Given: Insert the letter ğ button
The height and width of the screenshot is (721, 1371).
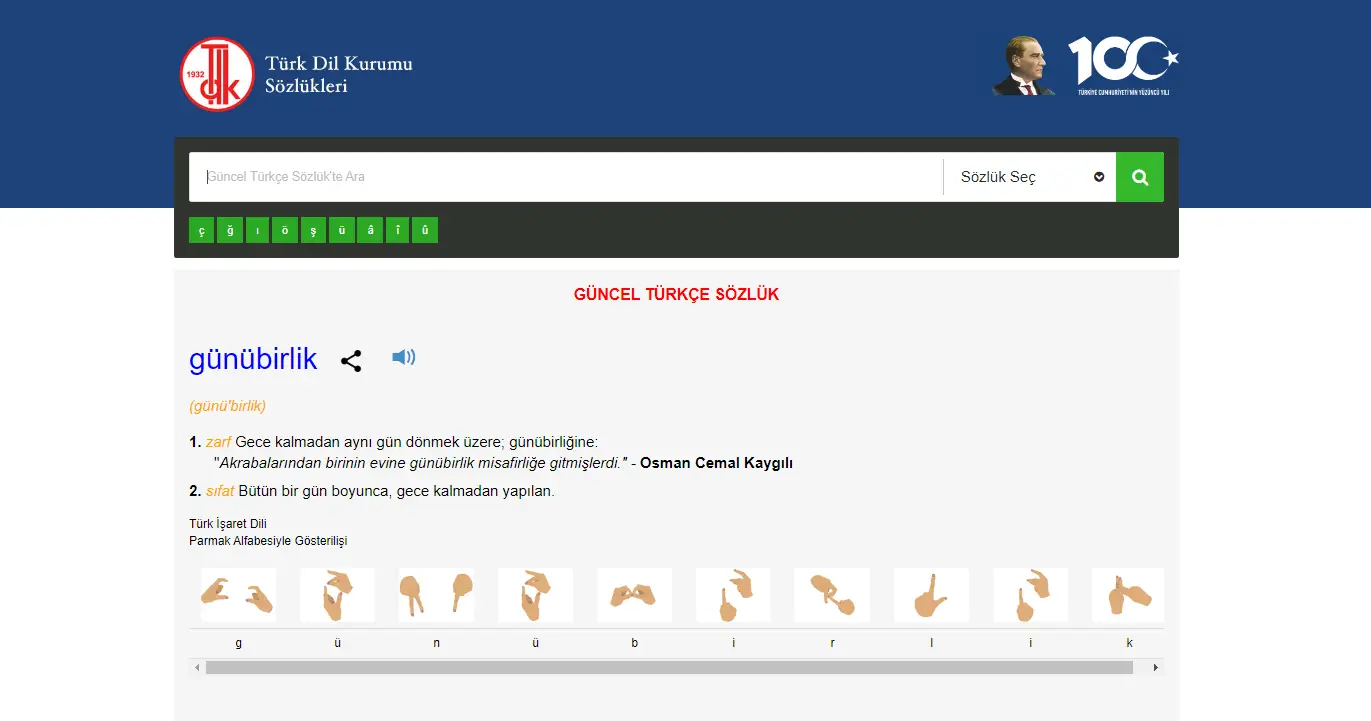Looking at the screenshot, I should [x=230, y=231].
